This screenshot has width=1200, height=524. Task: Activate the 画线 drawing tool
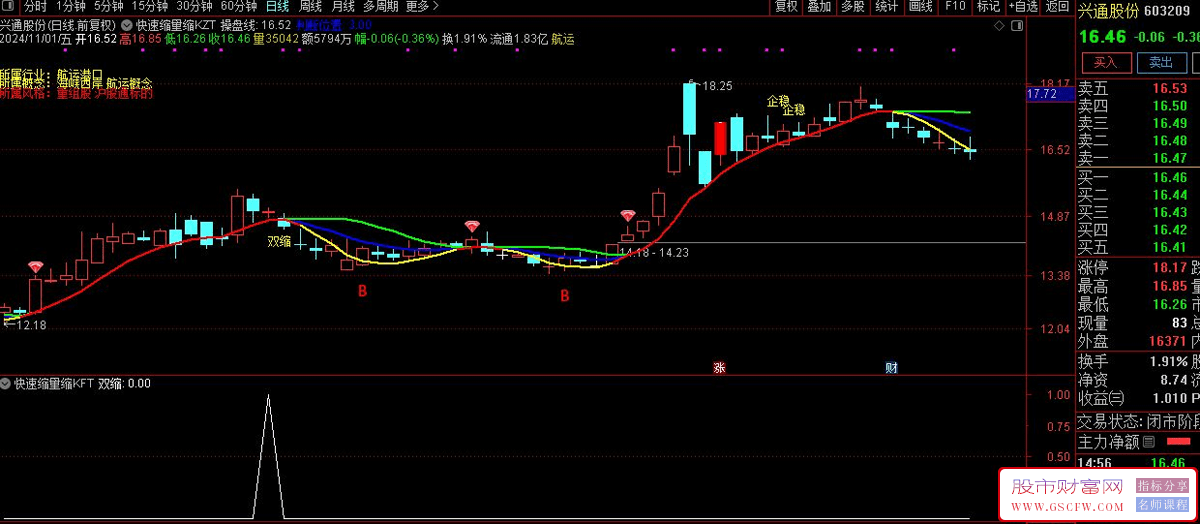(920, 6)
